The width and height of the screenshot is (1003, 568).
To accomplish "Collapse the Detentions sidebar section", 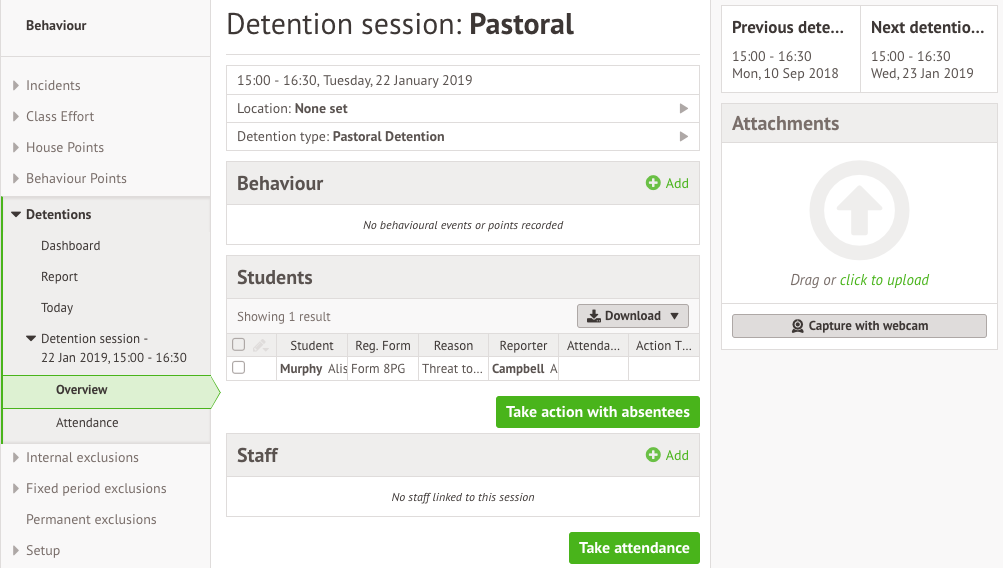I will [16, 214].
